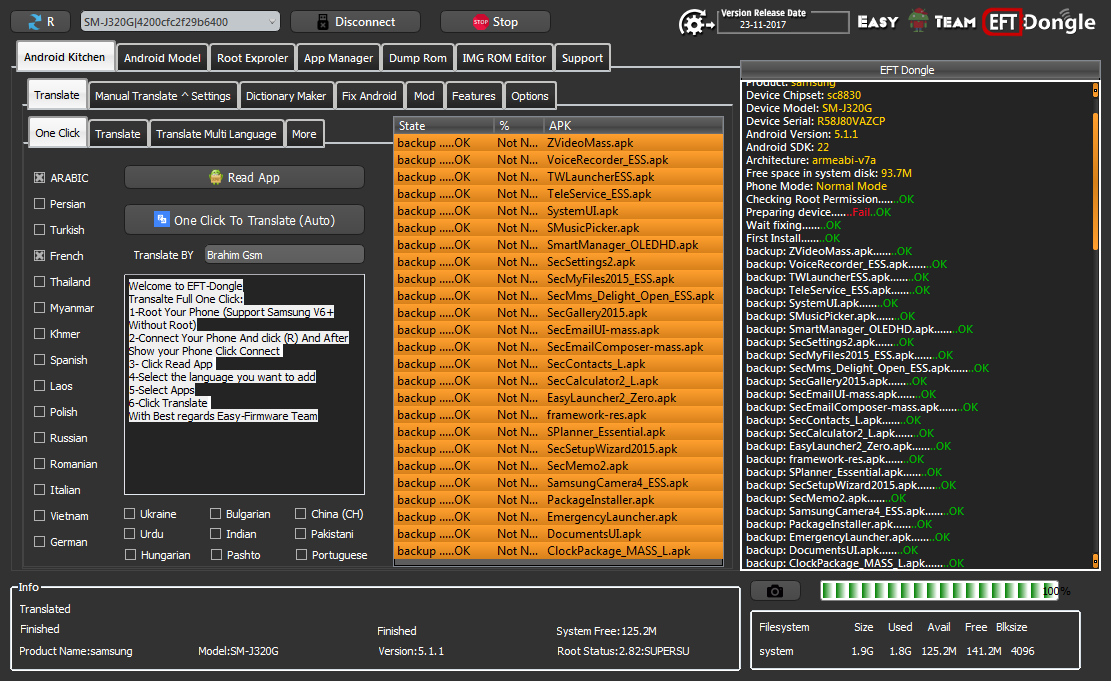Screen dimensions: 1111x681
Task: Click the green progress bar at 100%
Action: [940, 591]
